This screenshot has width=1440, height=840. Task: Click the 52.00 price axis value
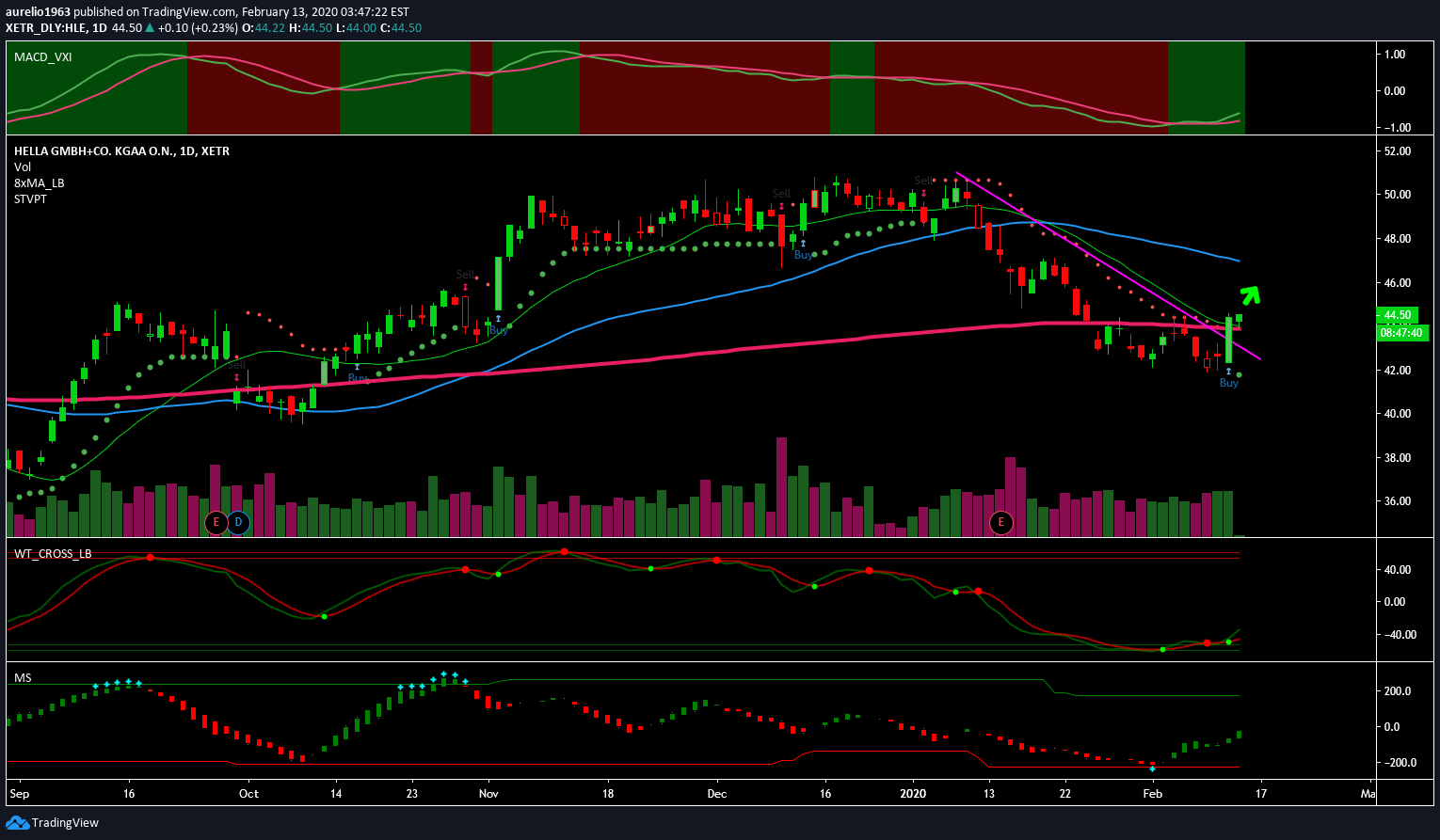click(1398, 151)
